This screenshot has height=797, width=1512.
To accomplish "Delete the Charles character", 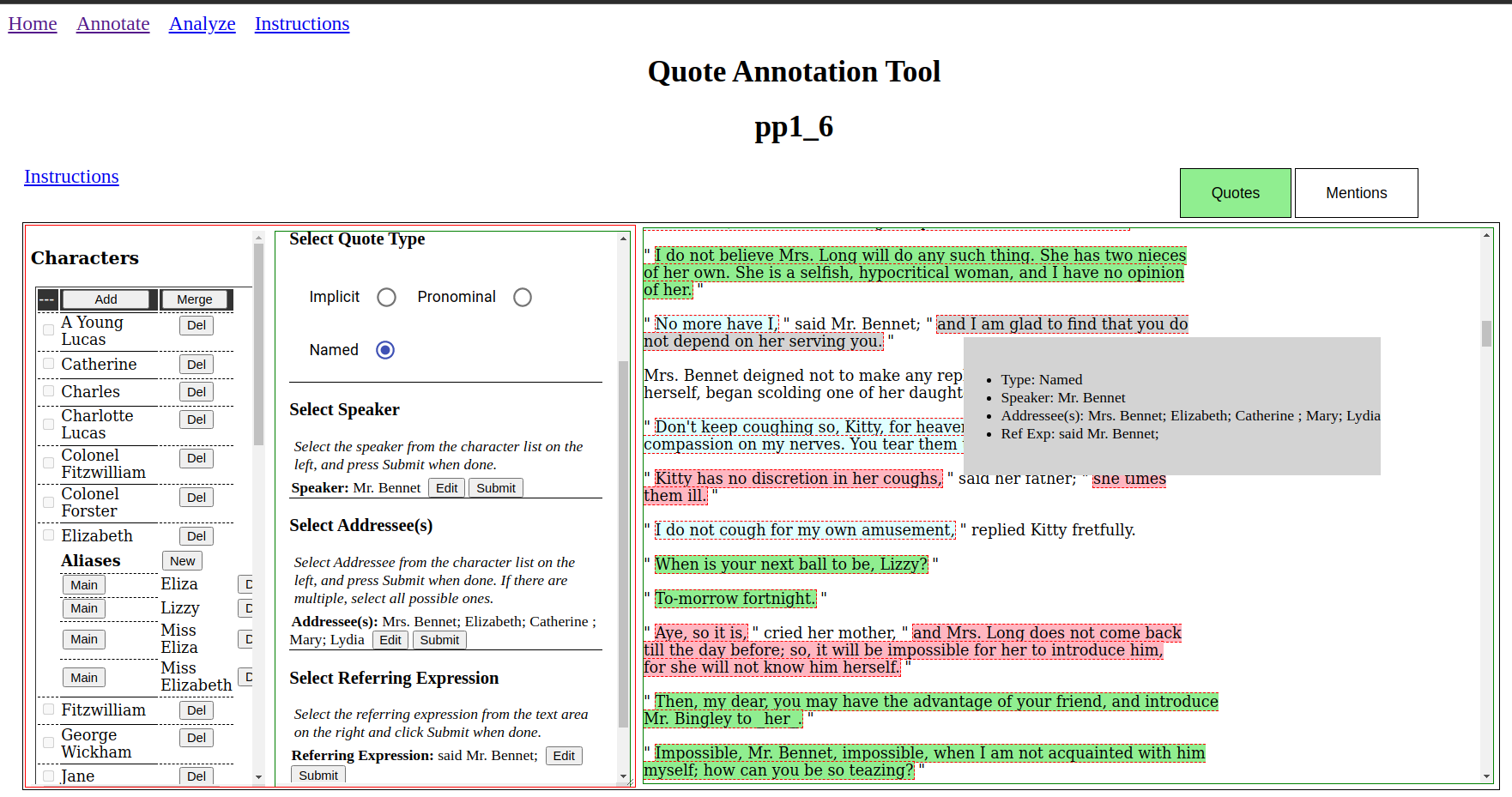I will coord(197,392).
